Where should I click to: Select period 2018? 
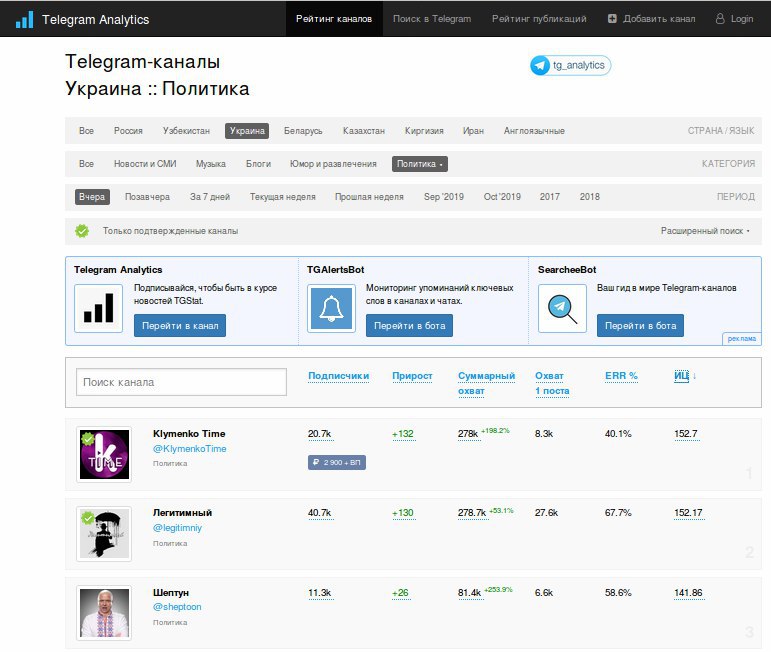tap(590, 197)
